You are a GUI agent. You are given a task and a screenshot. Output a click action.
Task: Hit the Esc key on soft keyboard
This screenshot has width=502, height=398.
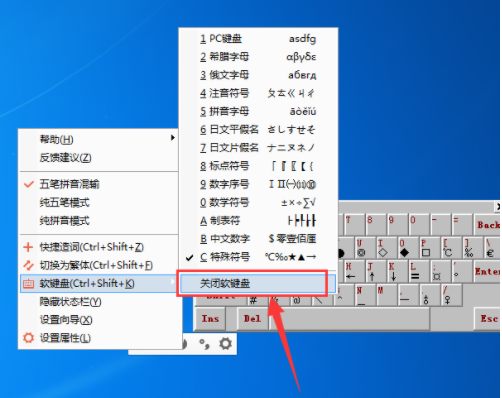488,319
